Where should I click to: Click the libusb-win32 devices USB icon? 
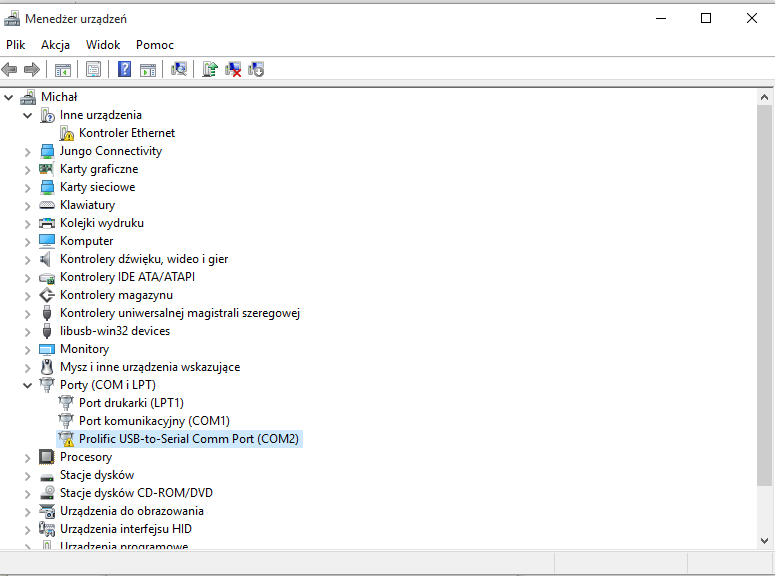point(47,331)
